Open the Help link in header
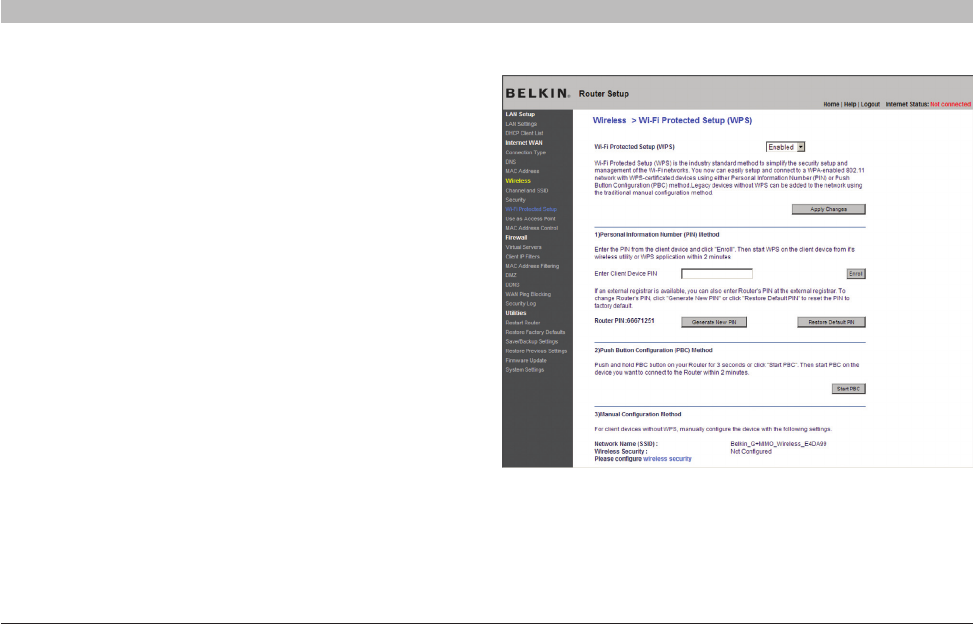Screen dimensions: 973x624 pos(850,104)
